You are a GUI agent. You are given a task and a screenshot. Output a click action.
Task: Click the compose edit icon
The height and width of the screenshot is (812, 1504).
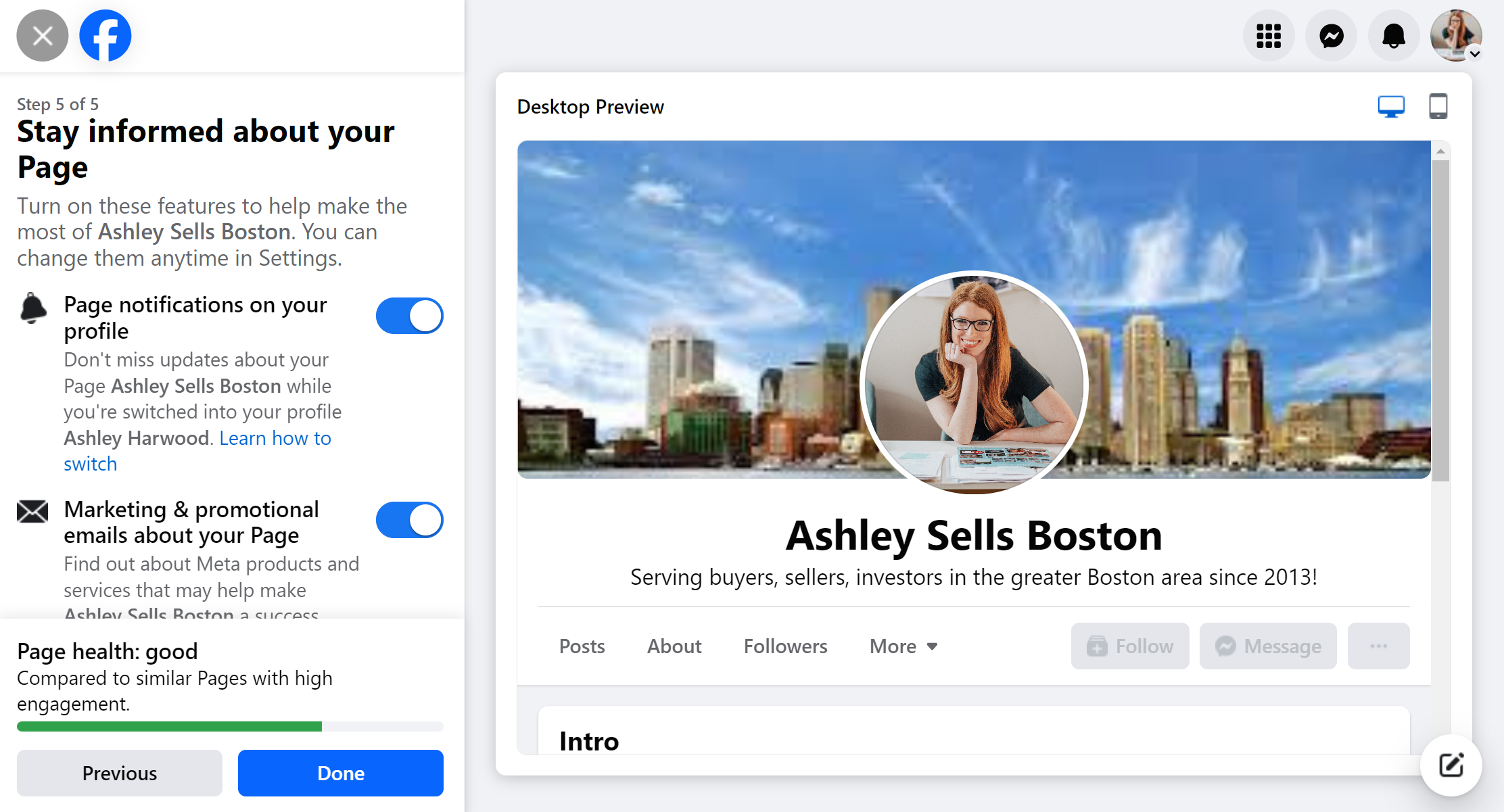[x=1451, y=765]
